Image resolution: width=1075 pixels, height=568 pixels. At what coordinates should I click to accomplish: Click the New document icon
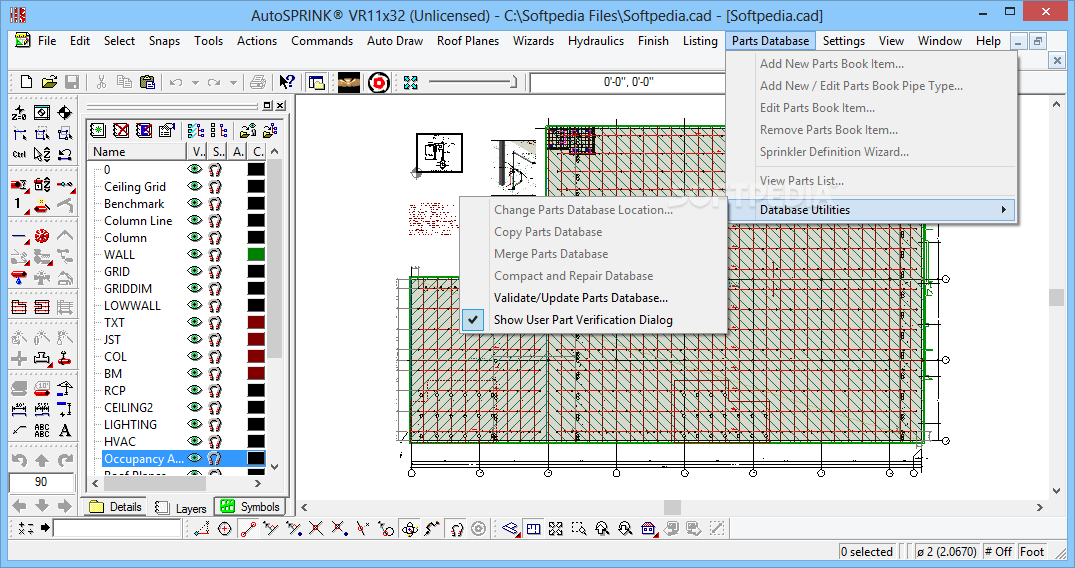point(26,82)
